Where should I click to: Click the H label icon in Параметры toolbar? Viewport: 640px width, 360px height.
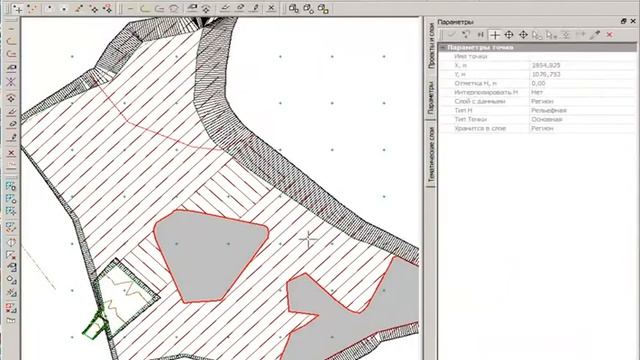pyautogui.click(x=480, y=35)
